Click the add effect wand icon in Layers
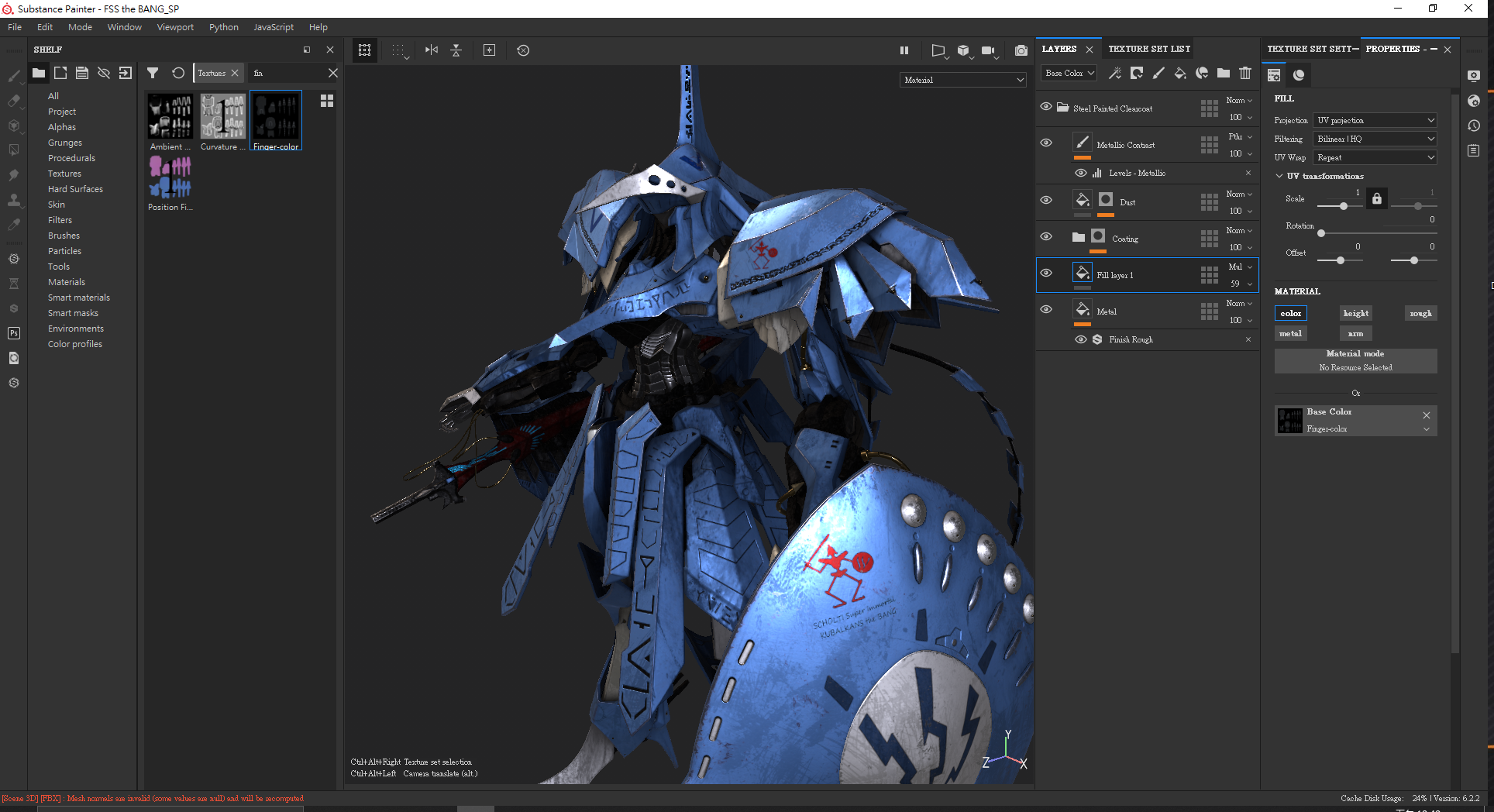Image resolution: width=1494 pixels, height=812 pixels. (x=1115, y=73)
